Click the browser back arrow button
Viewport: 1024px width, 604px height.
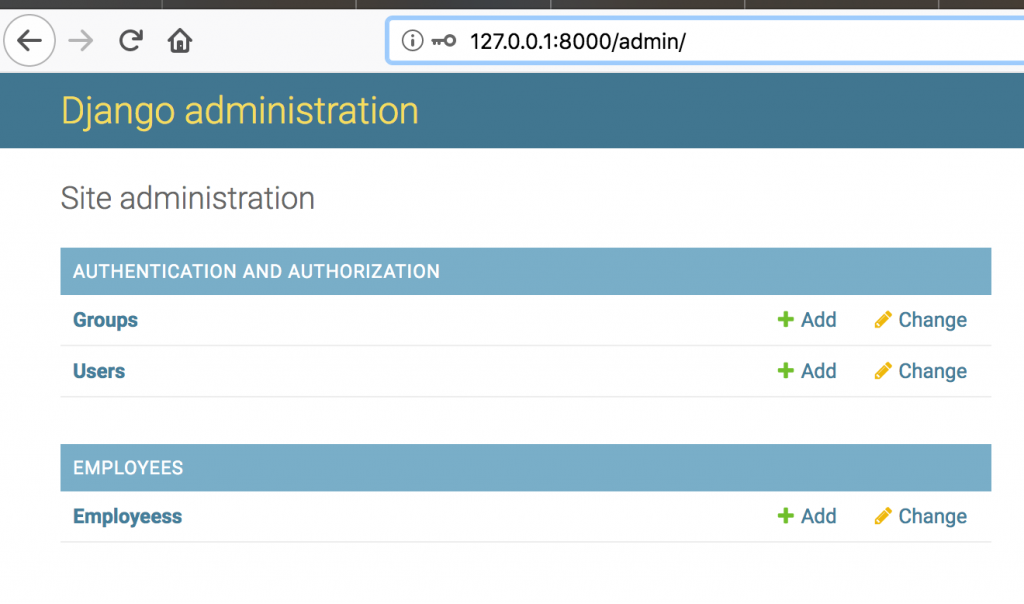[x=30, y=41]
